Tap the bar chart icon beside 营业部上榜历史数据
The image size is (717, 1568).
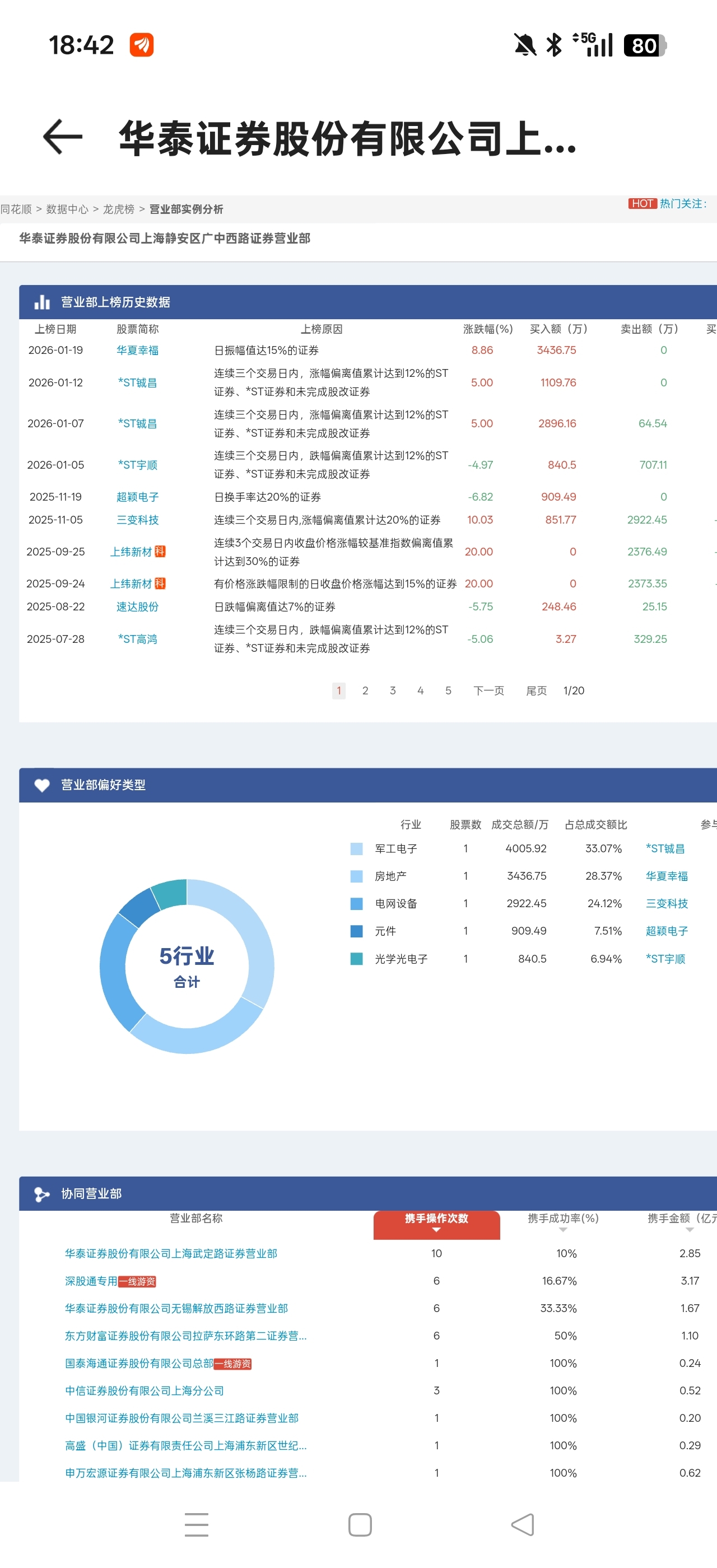click(42, 302)
